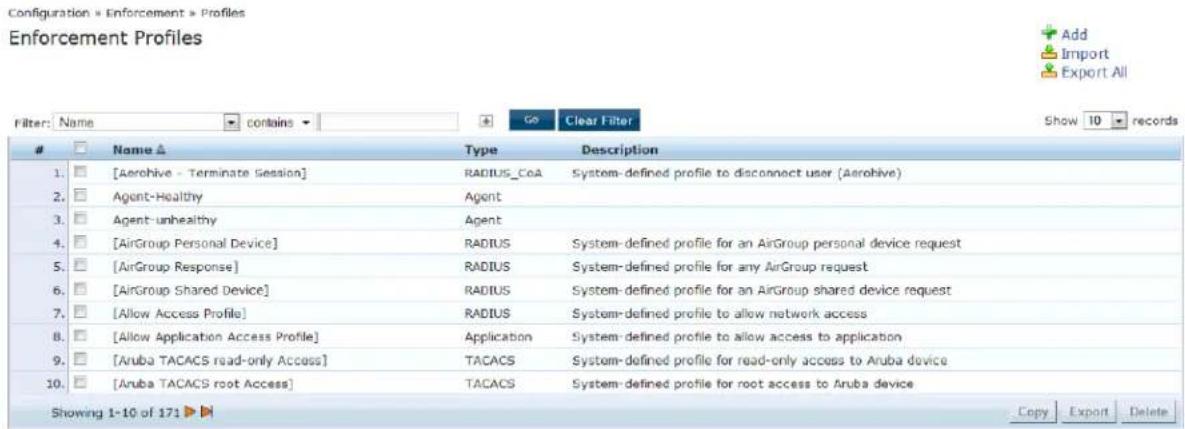Open [AirGroup Response] profile
1185x429 pixels.
pyautogui.click(x=175, y=267)
